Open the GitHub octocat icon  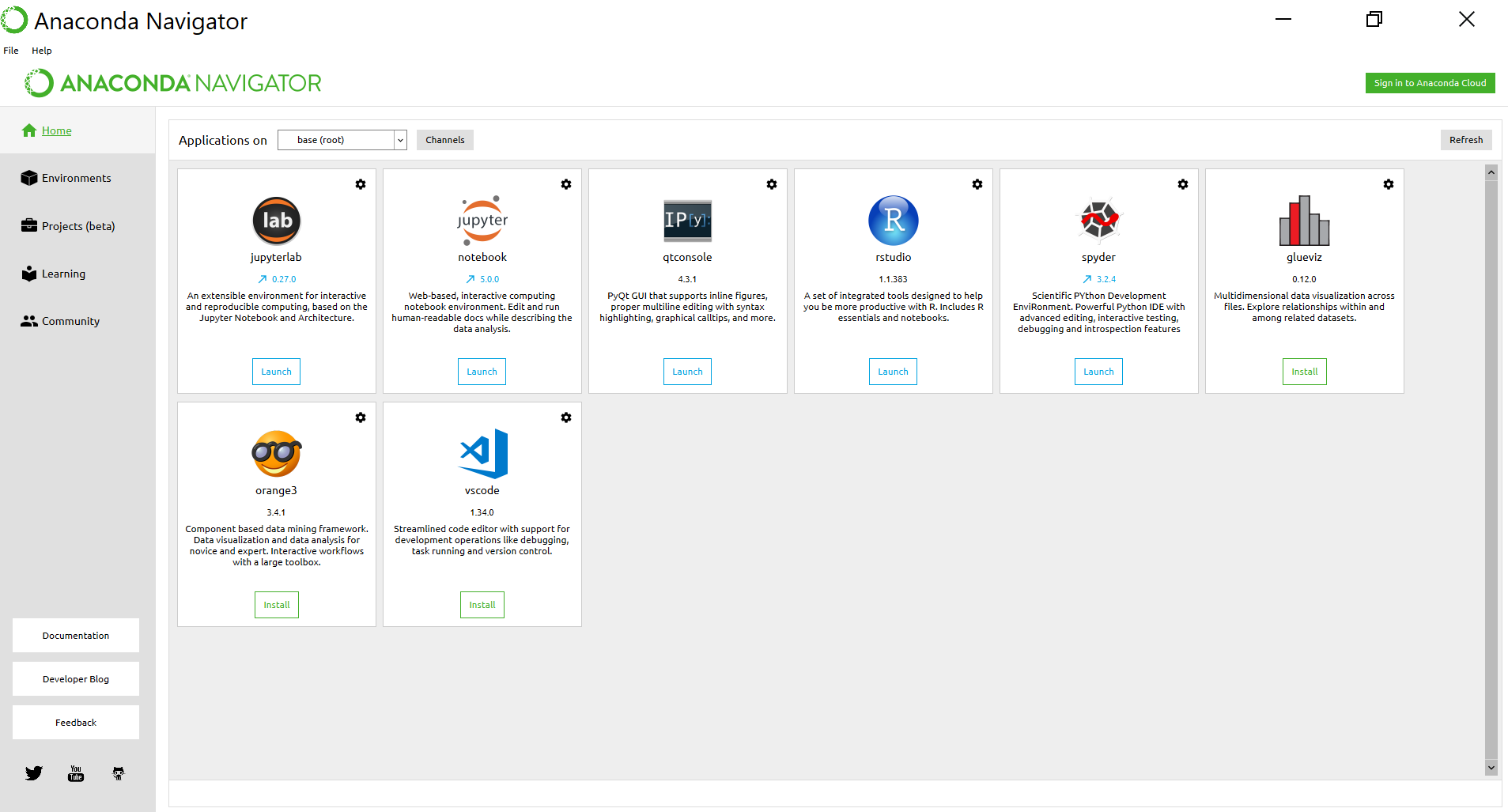(x=119, y=773)
